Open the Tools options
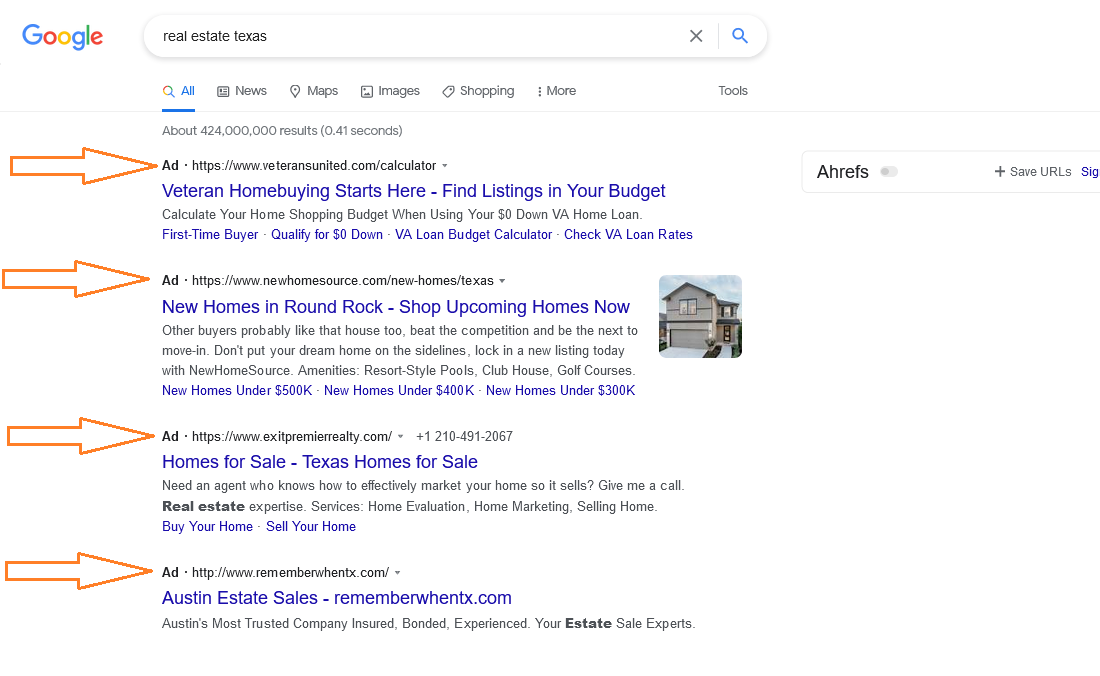This screenshot has height=676, width=1100. pos(732,91)
